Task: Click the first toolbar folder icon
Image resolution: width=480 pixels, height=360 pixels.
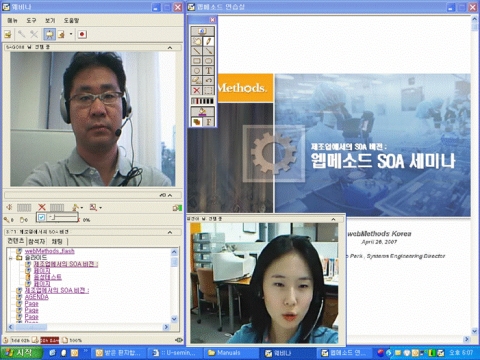Action: click(x=8, y=34)
